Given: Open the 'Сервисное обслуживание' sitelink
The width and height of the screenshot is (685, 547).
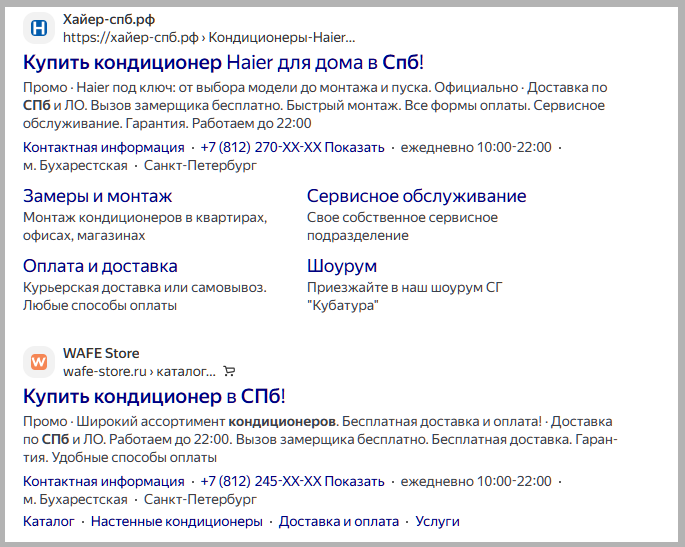Looking at the screenshot, I should 416,196.
